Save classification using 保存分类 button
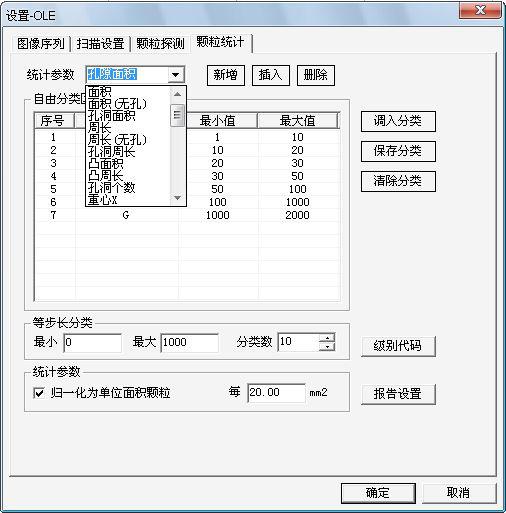 [398, 151]
